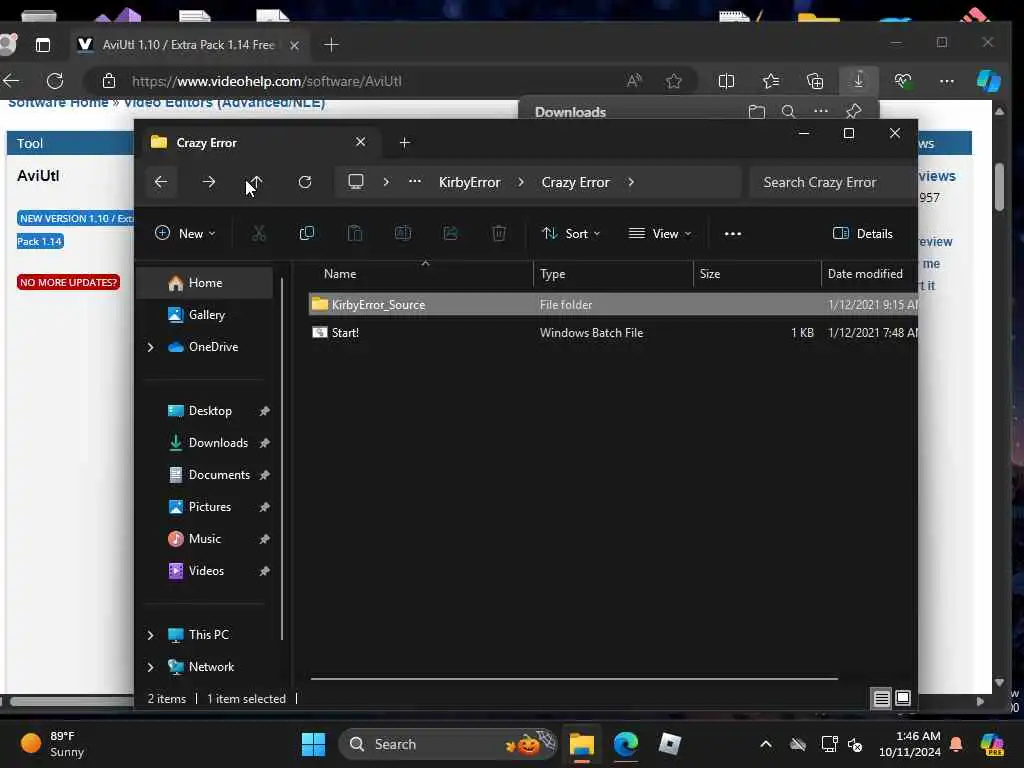Image resolution: width=1024 pixels, height=768 pixels.
Task: Open Videos in the sidebar
Action: pos(205,571)
